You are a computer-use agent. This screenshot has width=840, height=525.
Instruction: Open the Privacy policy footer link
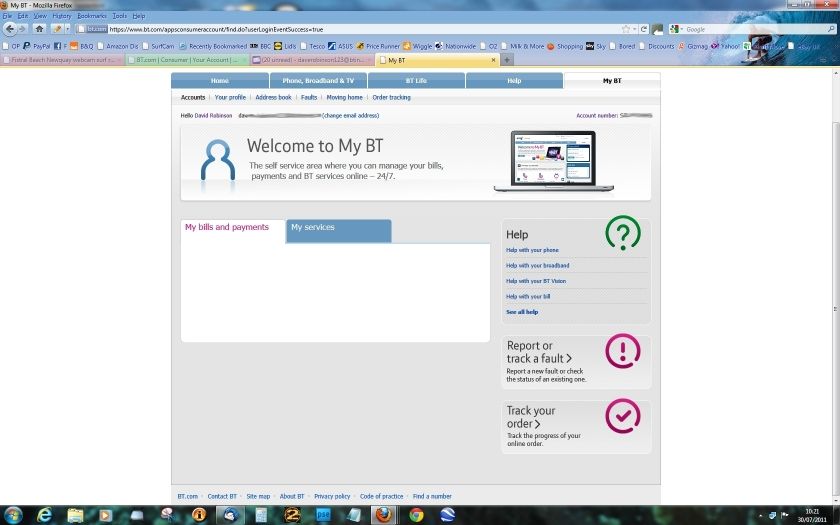coord(332,497)
